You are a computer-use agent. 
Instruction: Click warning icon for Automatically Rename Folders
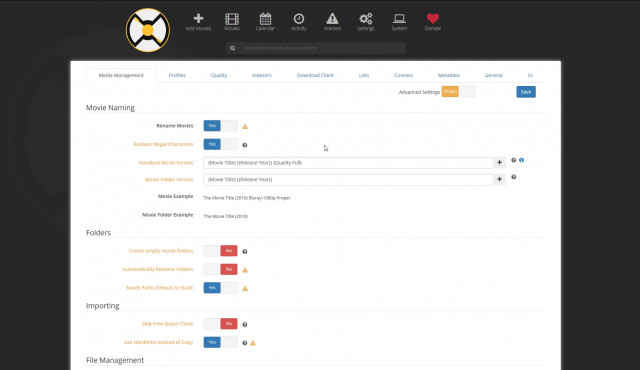click(245, 270)
